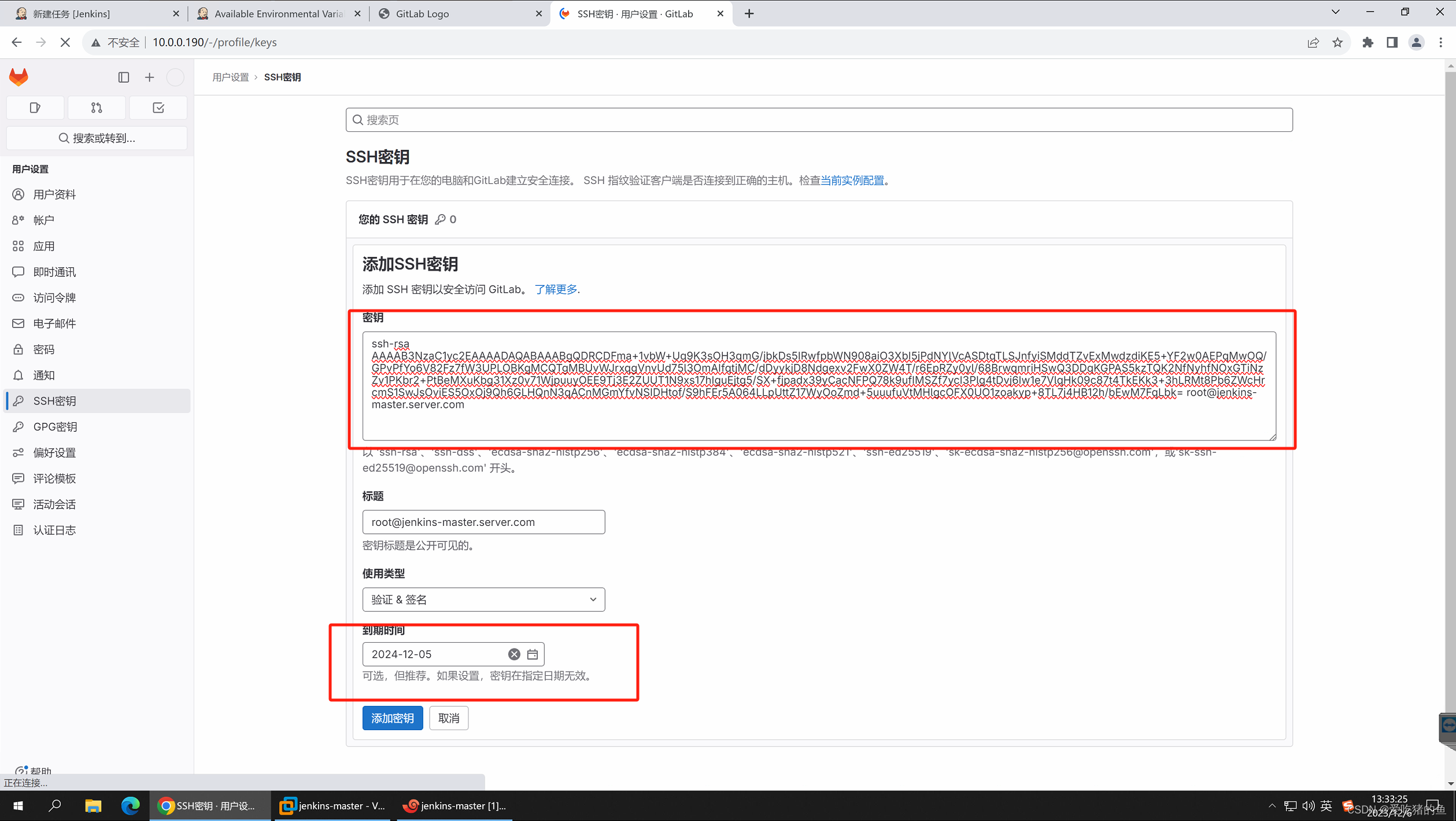Click the 不安全 site info warning
The image size is (1456, 821).
click(116, 42)
